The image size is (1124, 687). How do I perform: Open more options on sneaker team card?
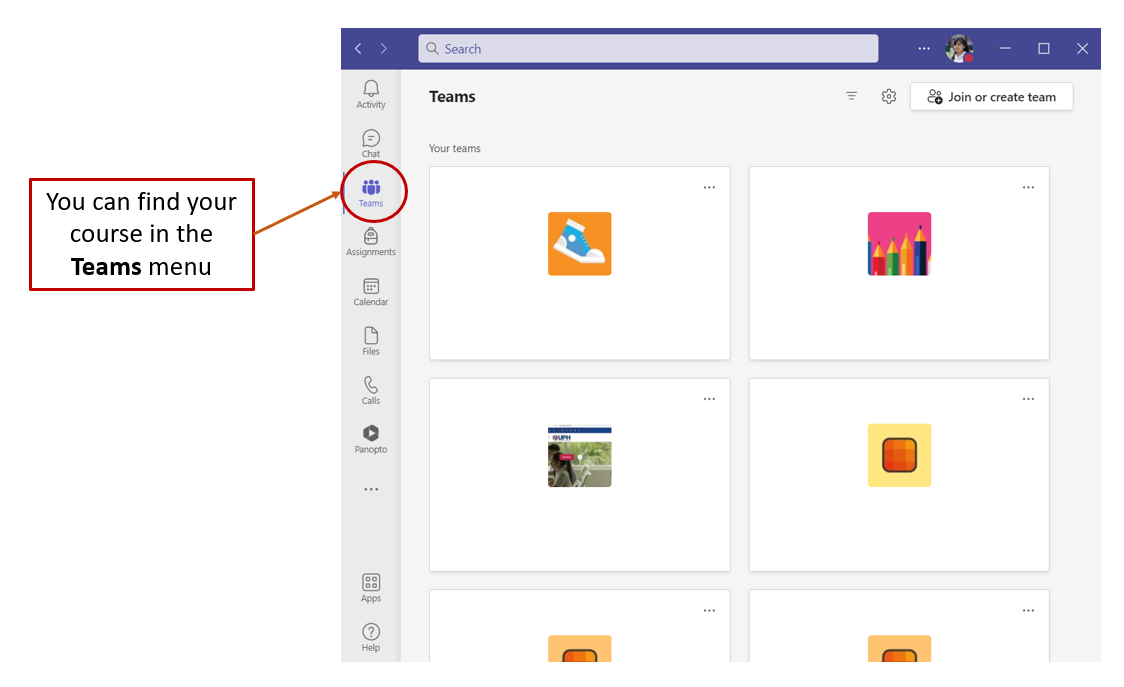[709, 187]
